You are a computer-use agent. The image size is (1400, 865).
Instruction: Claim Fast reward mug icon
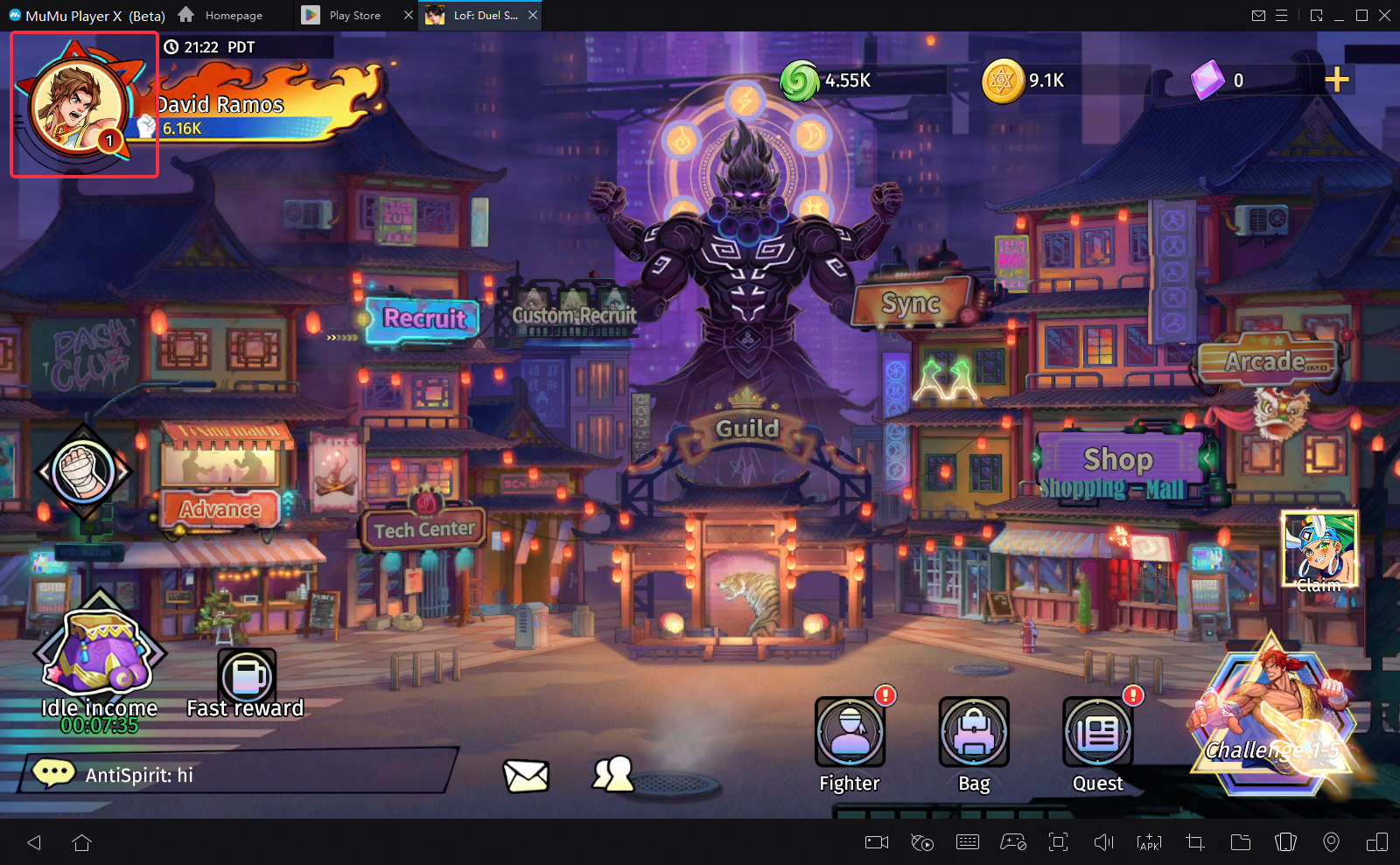[x=247, y=676]
